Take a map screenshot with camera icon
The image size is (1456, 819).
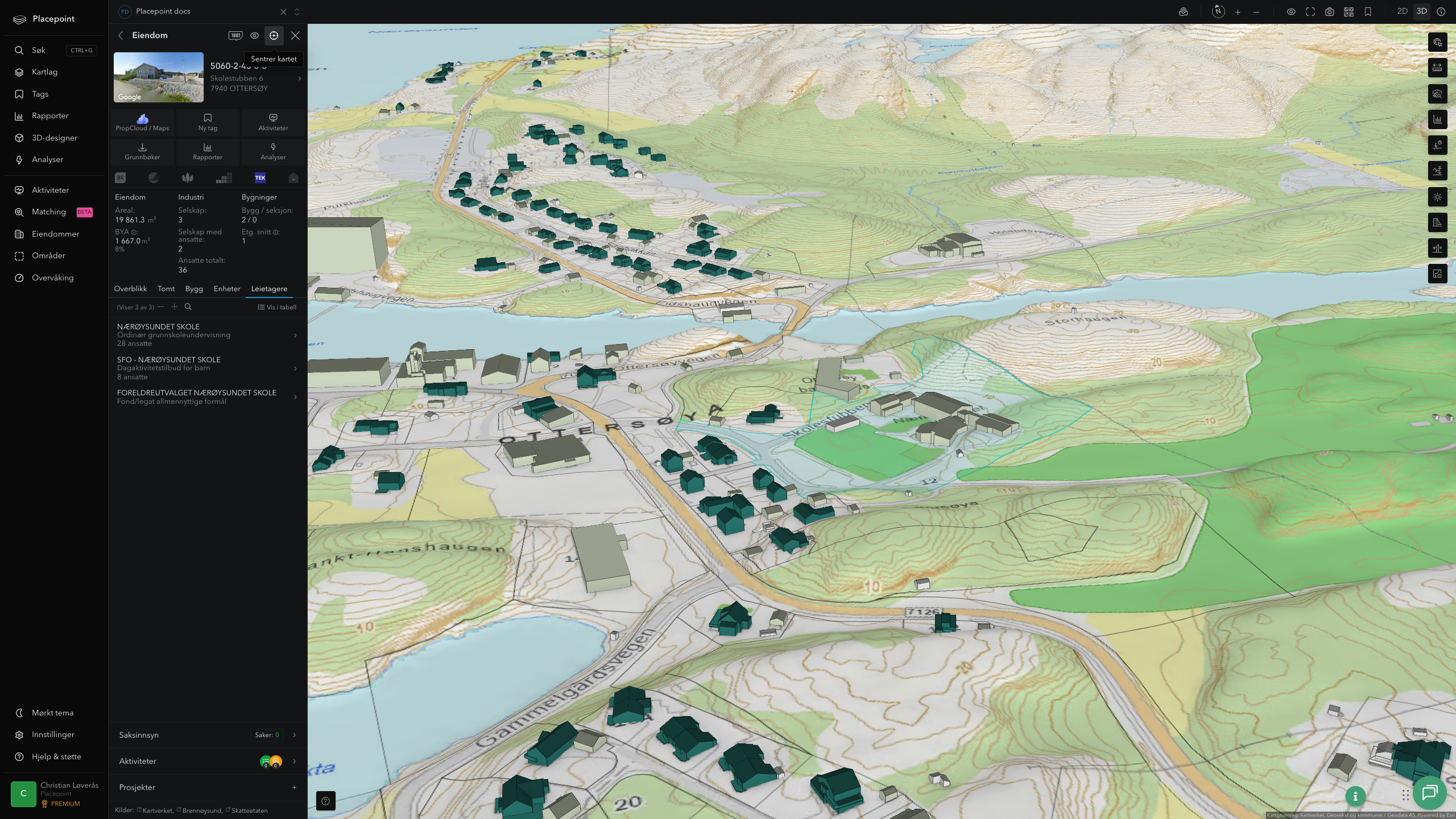(1329, 12)
